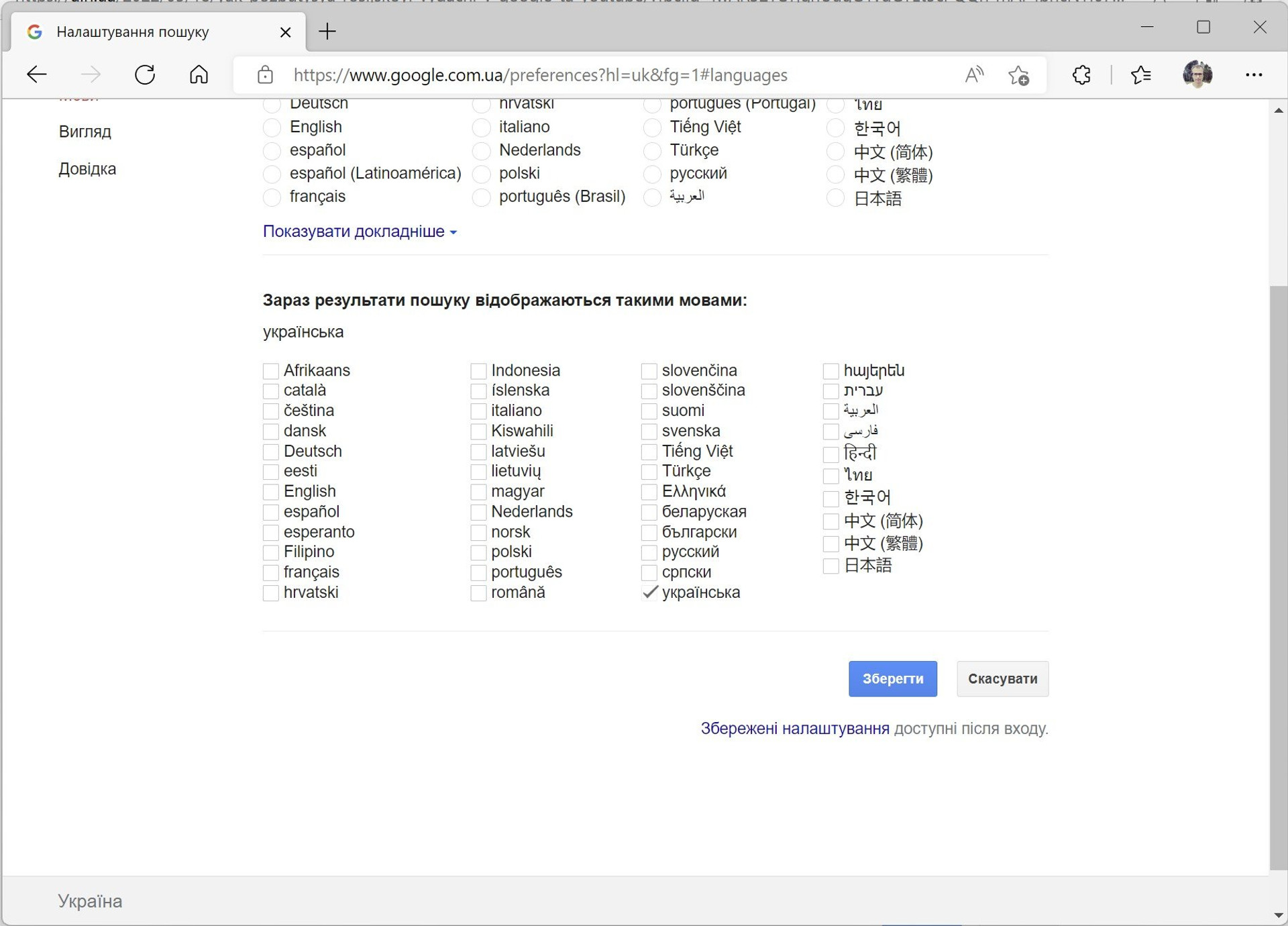1288x926 pixels.
Task: Open Довідка section in sidebar
Action: (87, 169)
